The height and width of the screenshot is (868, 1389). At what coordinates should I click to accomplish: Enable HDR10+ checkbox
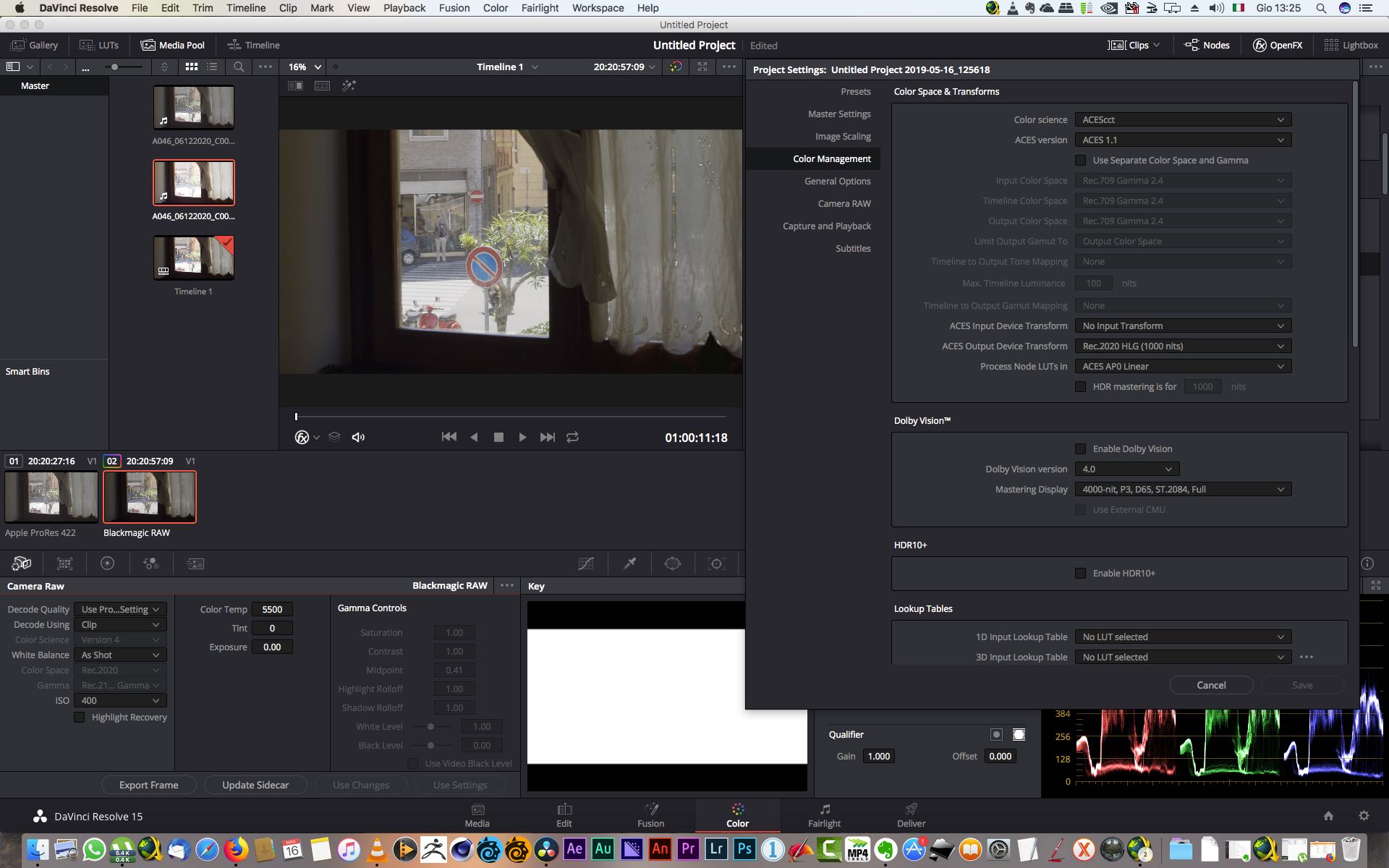[x=1080, y=573]
